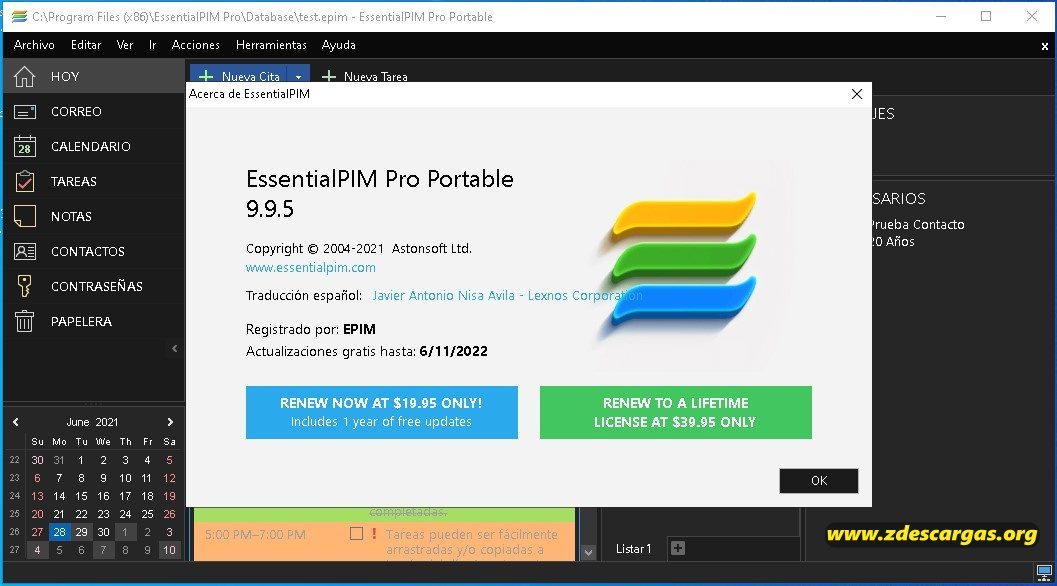
Task: Select day 22 in mini calendar
Action: [x=81, y=514]
